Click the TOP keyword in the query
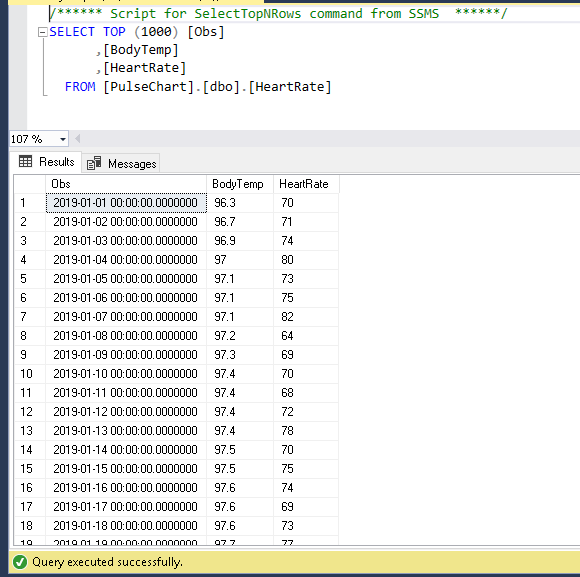580x577 pixels. [x=114, y=32]
